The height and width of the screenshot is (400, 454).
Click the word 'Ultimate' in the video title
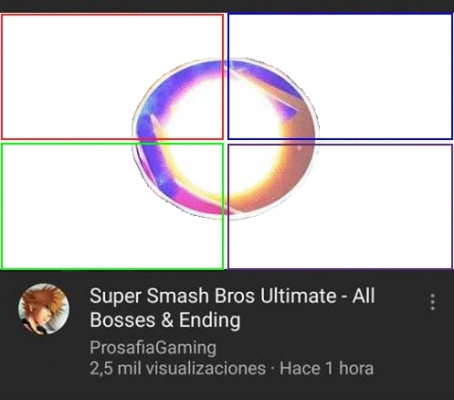point(298,296)
